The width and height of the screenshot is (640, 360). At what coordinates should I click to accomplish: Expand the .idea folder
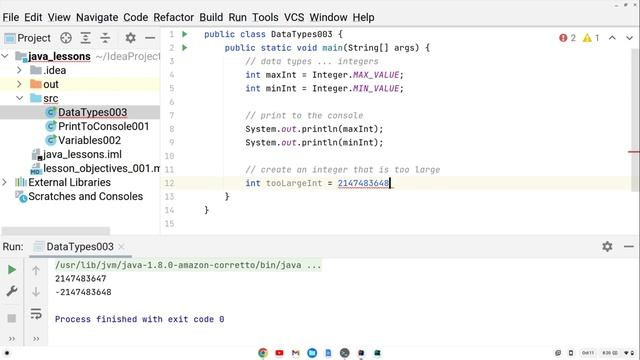point(19,70)
